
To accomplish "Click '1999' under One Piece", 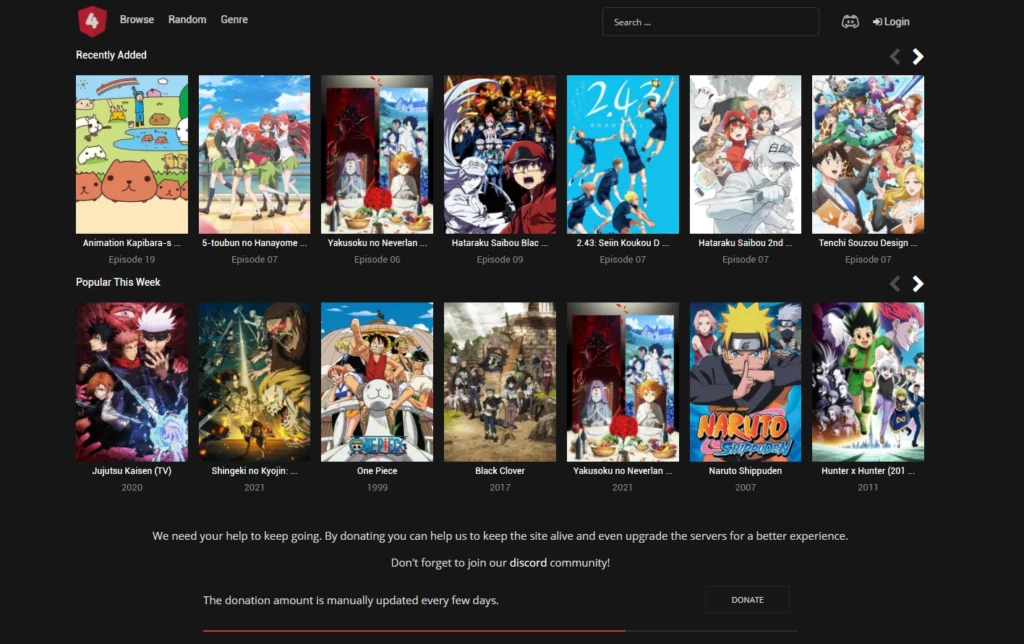I will (x=377, y=487).
